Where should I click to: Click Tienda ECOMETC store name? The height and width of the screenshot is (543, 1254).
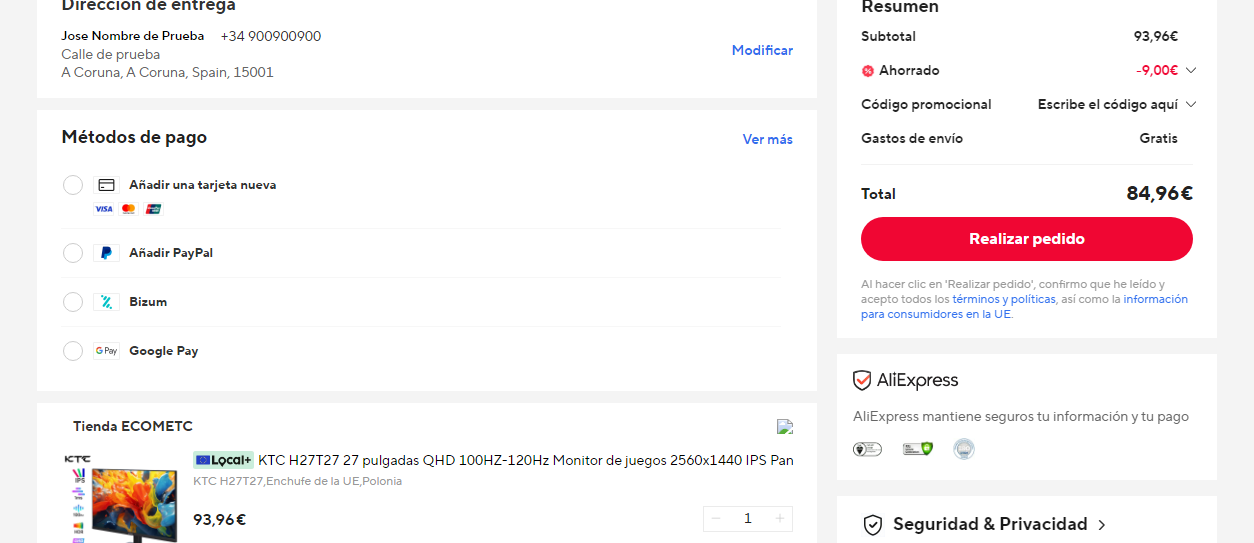(x=133, y=426)
